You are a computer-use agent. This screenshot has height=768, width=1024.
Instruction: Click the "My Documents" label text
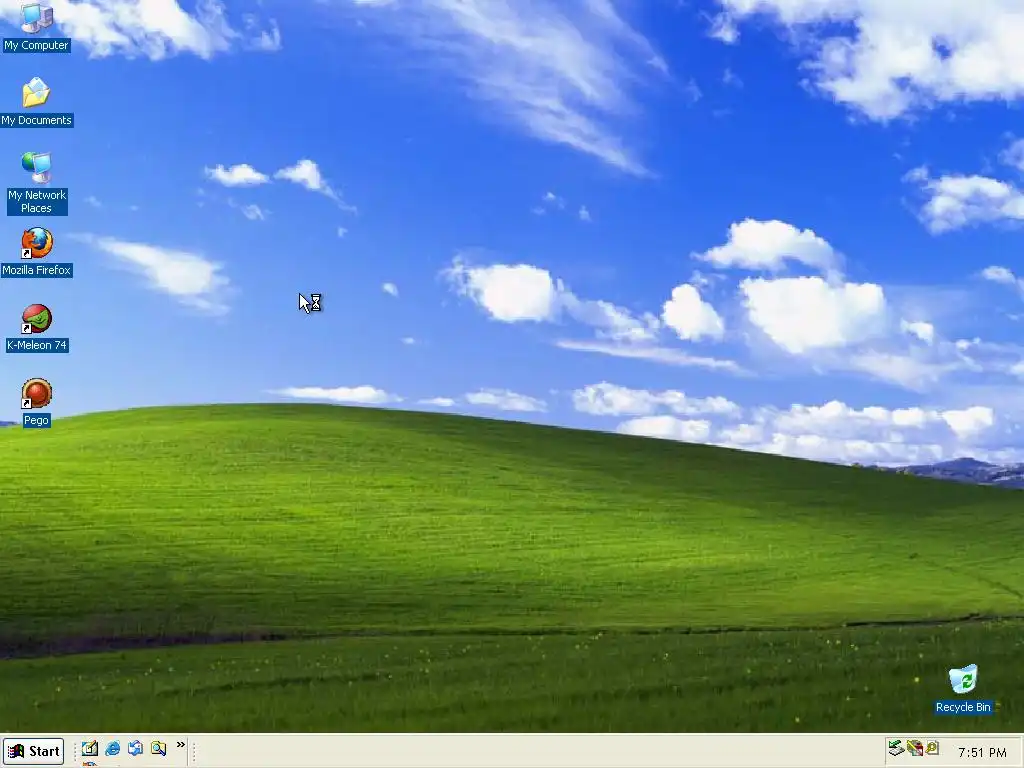click(37, 120)
